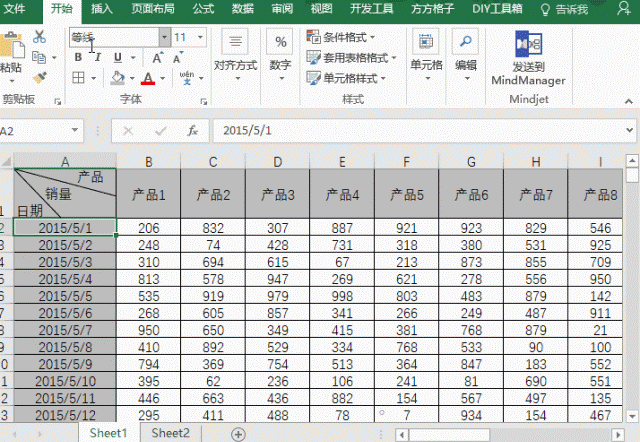
Task: Open clipboard dialog launcher
Action: click(x=58, y=102)
